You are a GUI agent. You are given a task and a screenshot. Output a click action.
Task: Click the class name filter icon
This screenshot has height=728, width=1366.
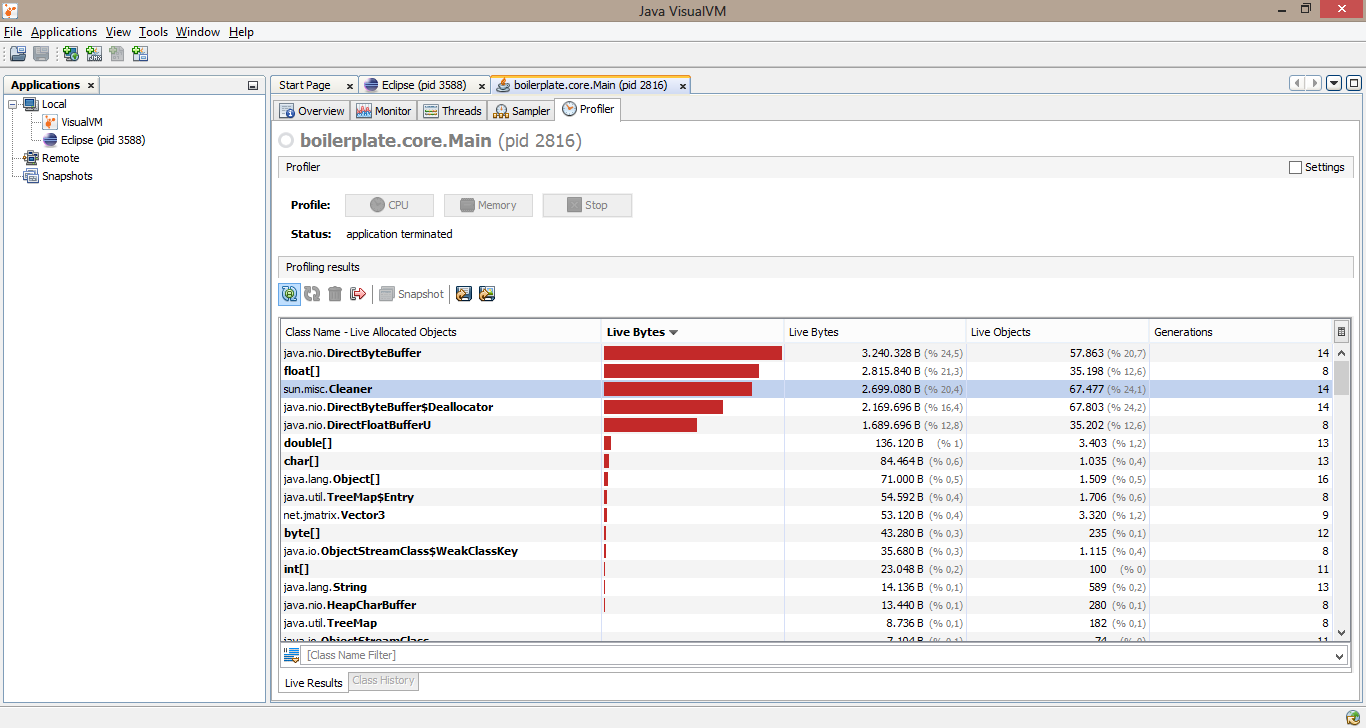pos(292,655)
